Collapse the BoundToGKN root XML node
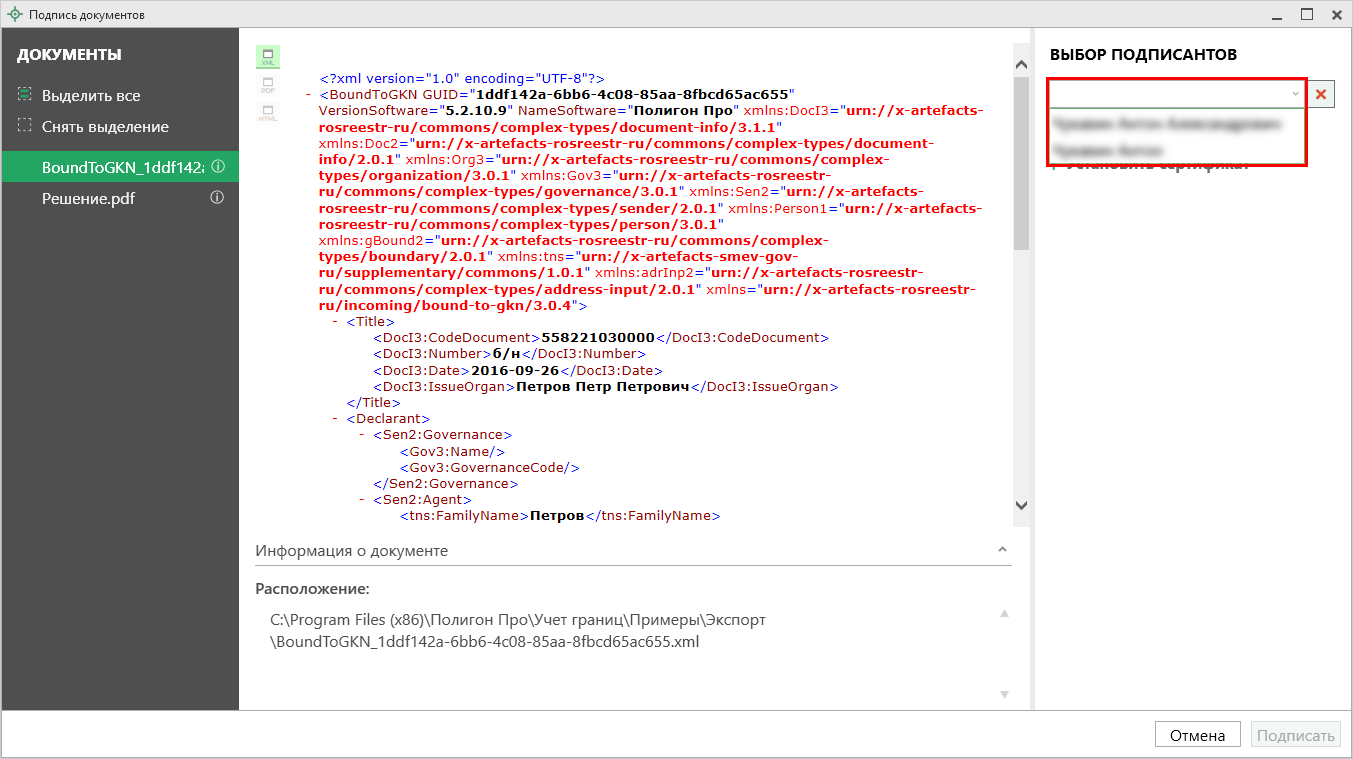This screenshot has height=759, width=1353. pos(307,94)
